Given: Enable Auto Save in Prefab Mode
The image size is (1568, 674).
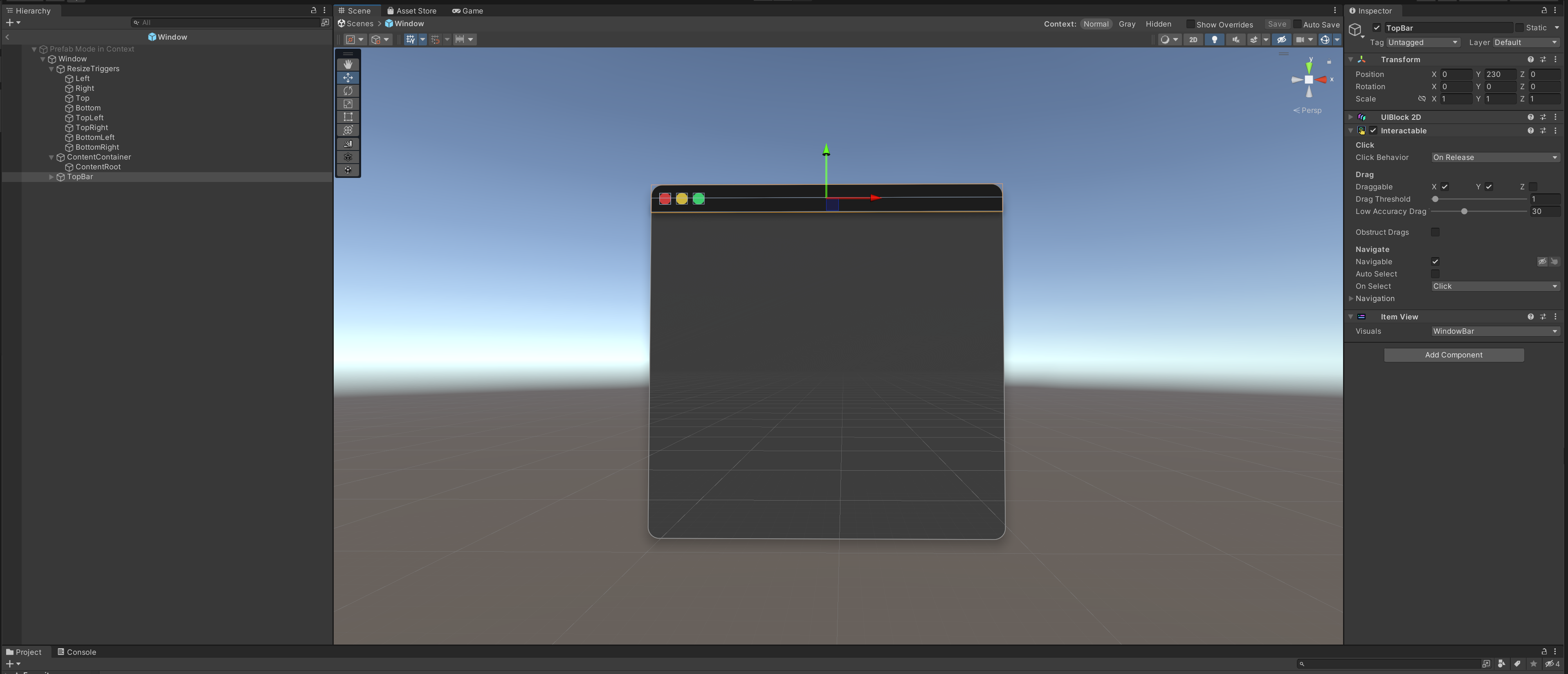Looking at the screenshot, I should [1298, 25].
